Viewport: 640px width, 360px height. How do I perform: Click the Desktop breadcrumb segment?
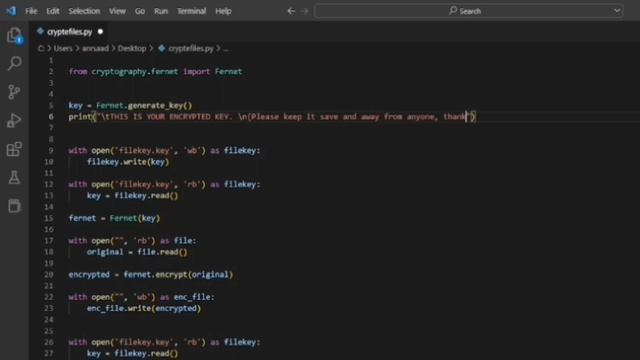point(132,48)
